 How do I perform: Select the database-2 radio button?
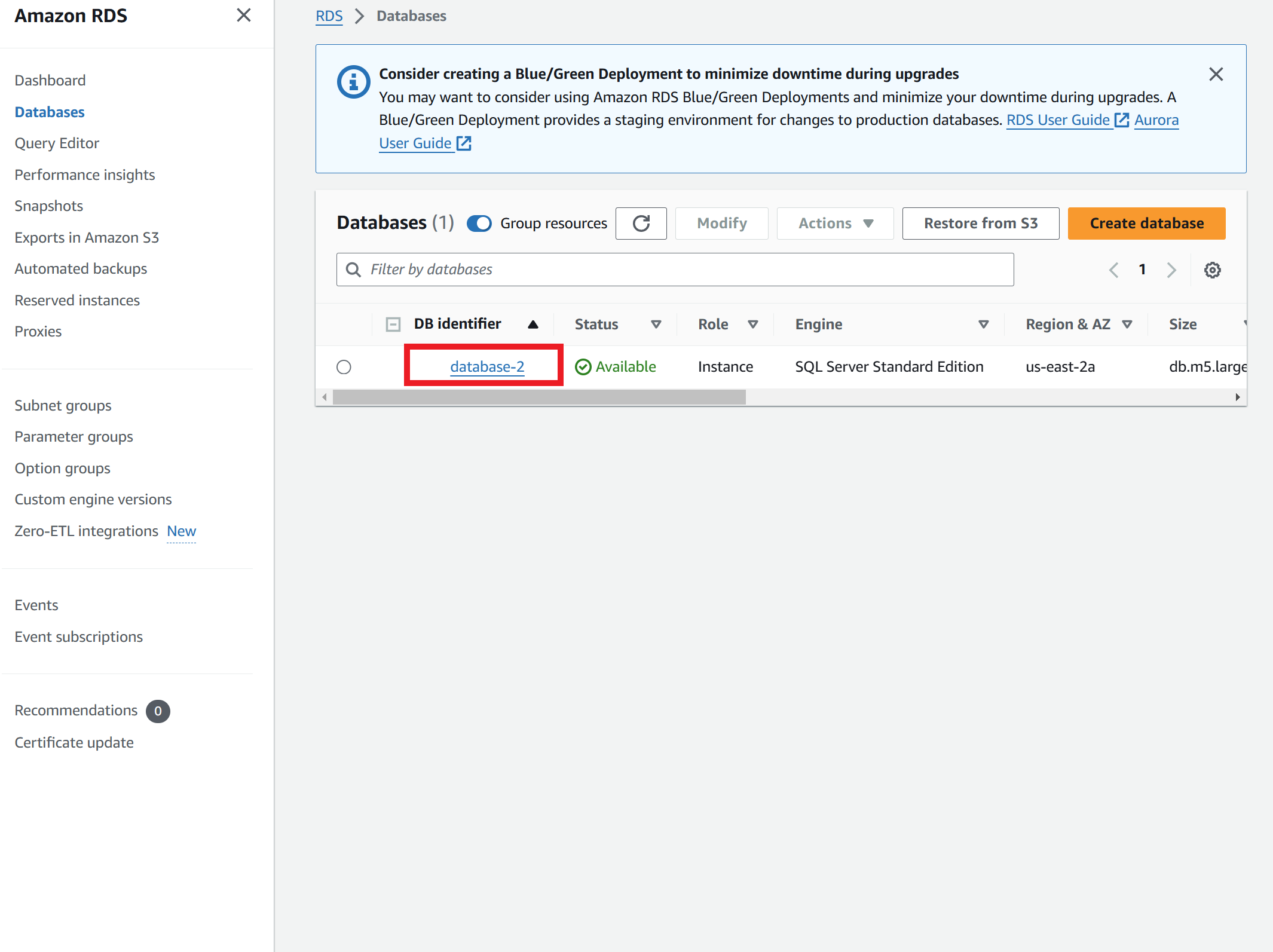point(344,367)
